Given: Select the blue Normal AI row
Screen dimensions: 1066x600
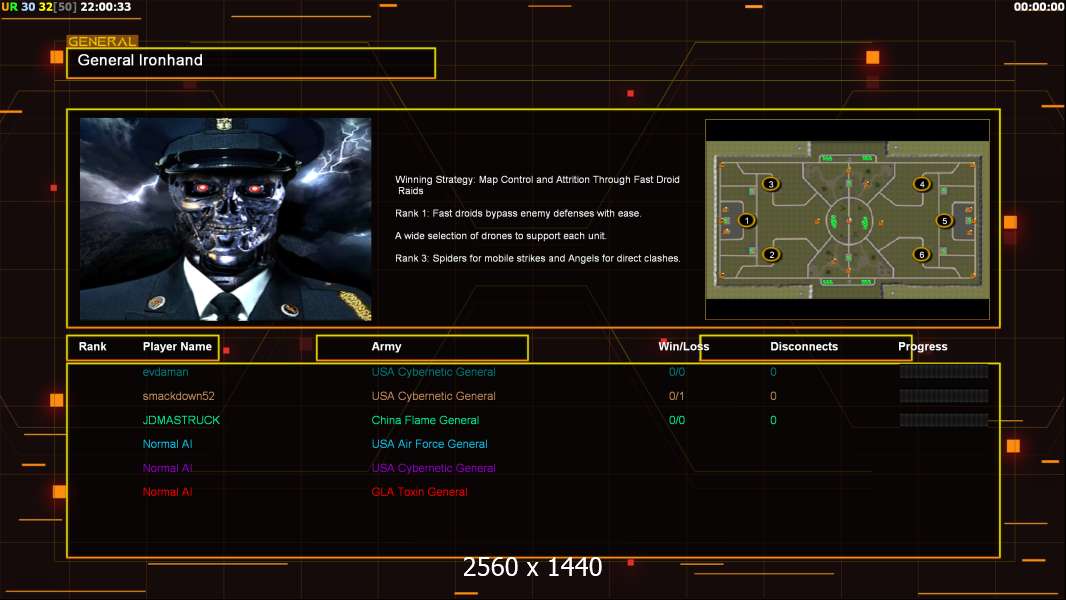Looking at the screenshot, I should click(x=167, y=444).
